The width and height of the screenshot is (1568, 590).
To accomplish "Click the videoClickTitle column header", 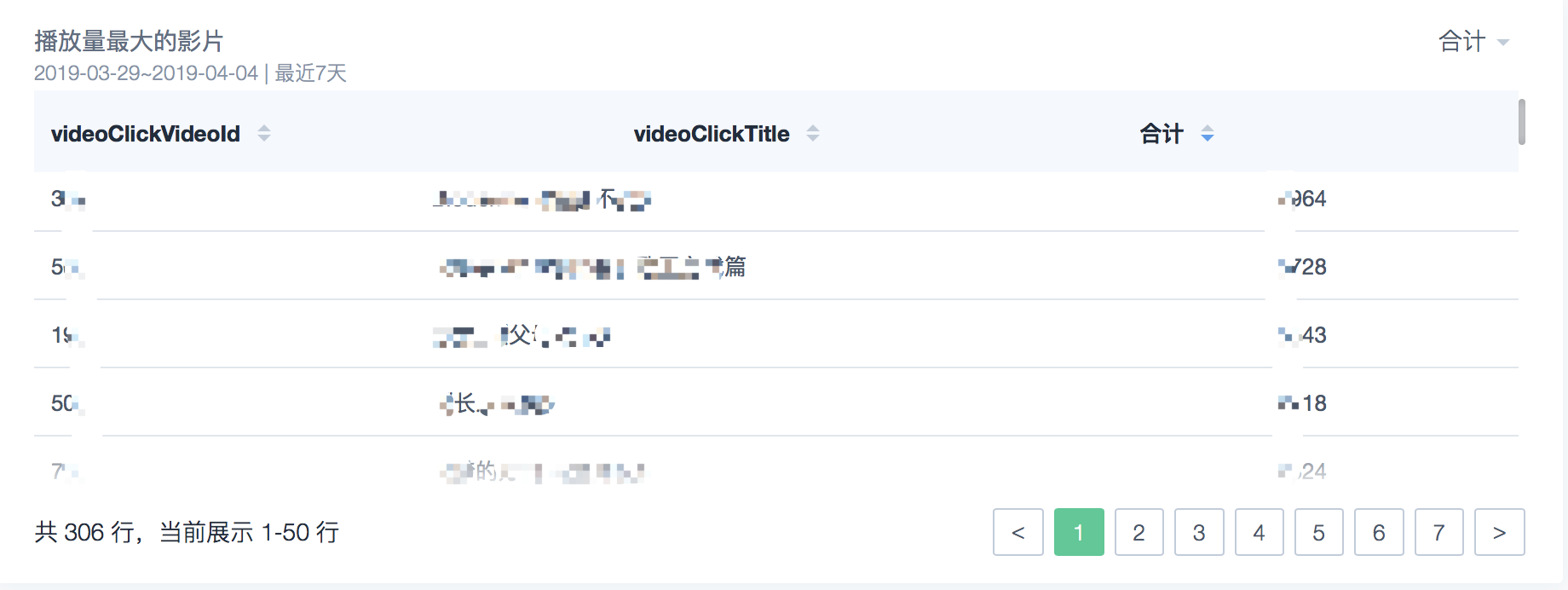I will (x=712, y=134).
